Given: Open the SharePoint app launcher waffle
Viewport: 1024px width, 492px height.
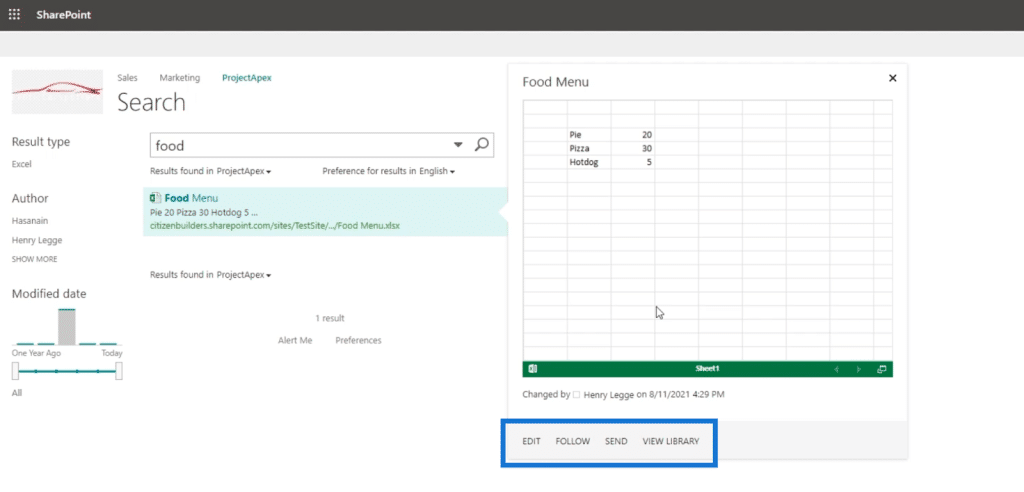Looking at the screenshot, I should 14,14.
